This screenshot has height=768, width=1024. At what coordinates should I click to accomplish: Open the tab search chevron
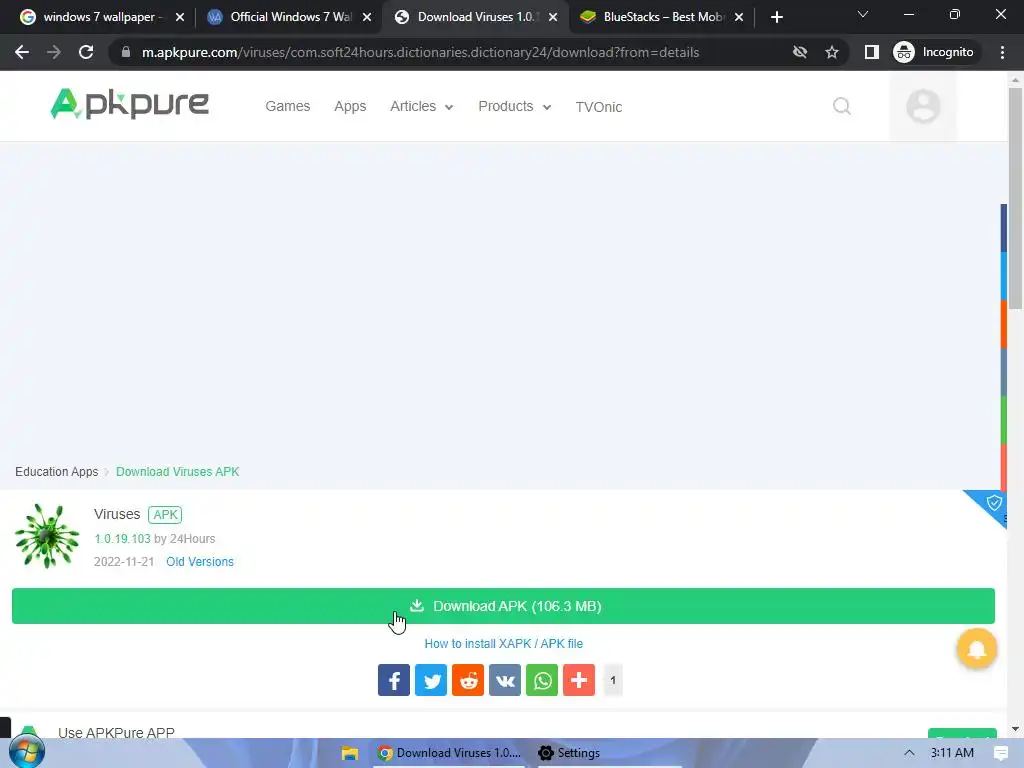tap(863, 14)
